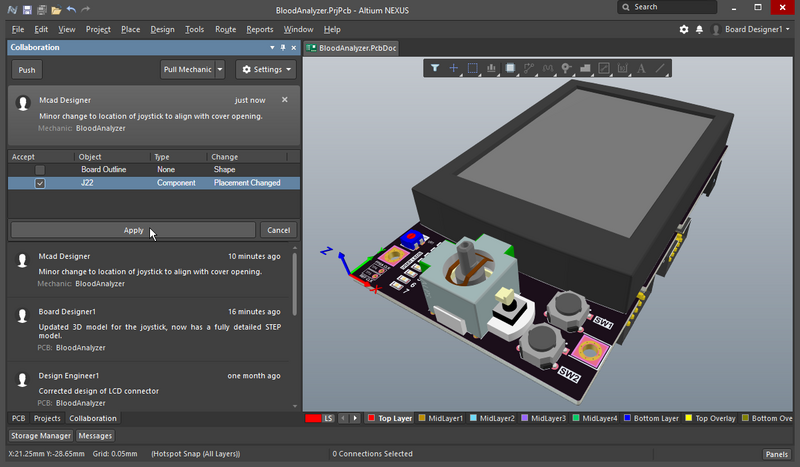Screen dimensions: 800x467
Task: Uncheck the J22 accept checkbox
Action: (40, 183)
